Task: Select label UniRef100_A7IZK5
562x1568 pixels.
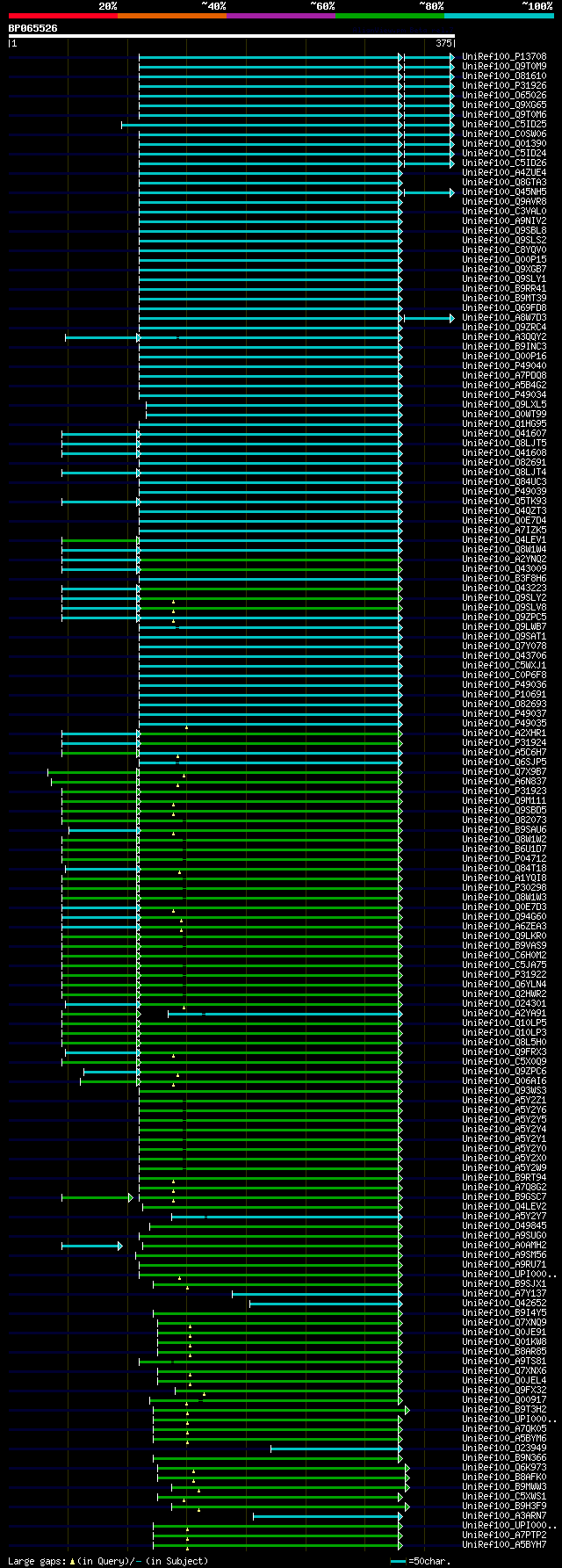Action: click(x=504, y=531)
